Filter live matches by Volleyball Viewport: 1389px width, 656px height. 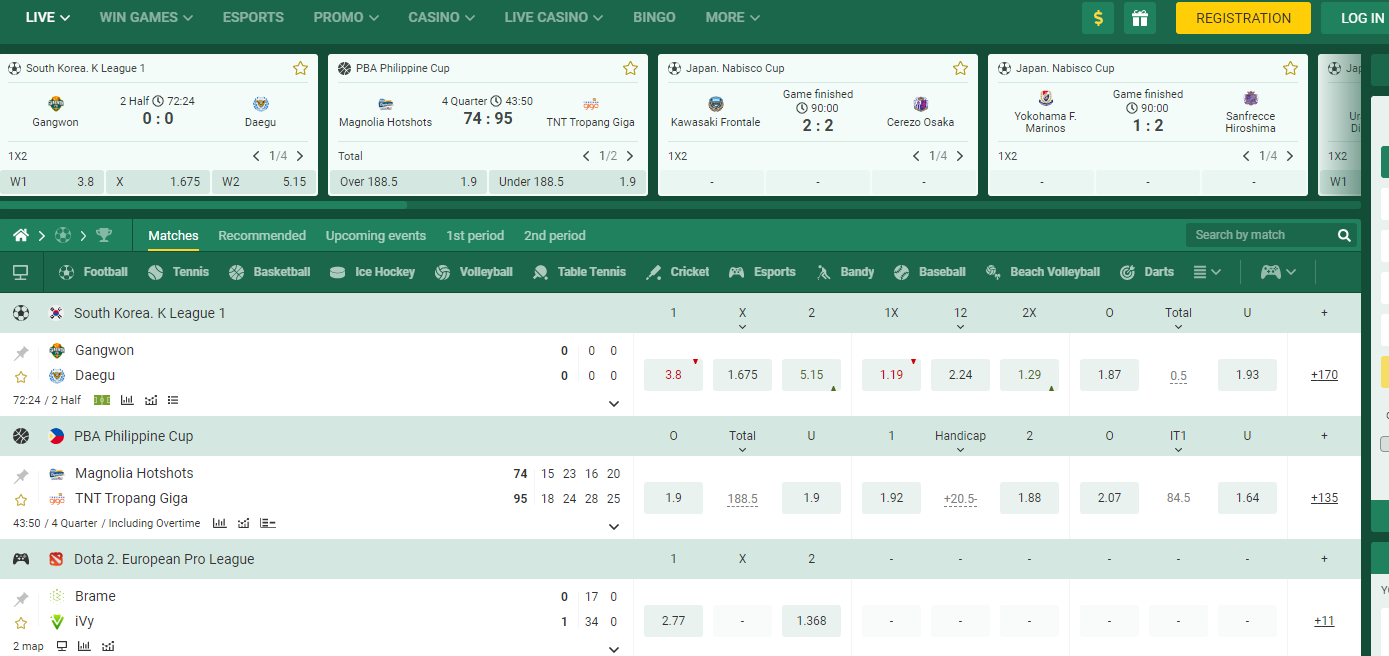coord(474,272)
